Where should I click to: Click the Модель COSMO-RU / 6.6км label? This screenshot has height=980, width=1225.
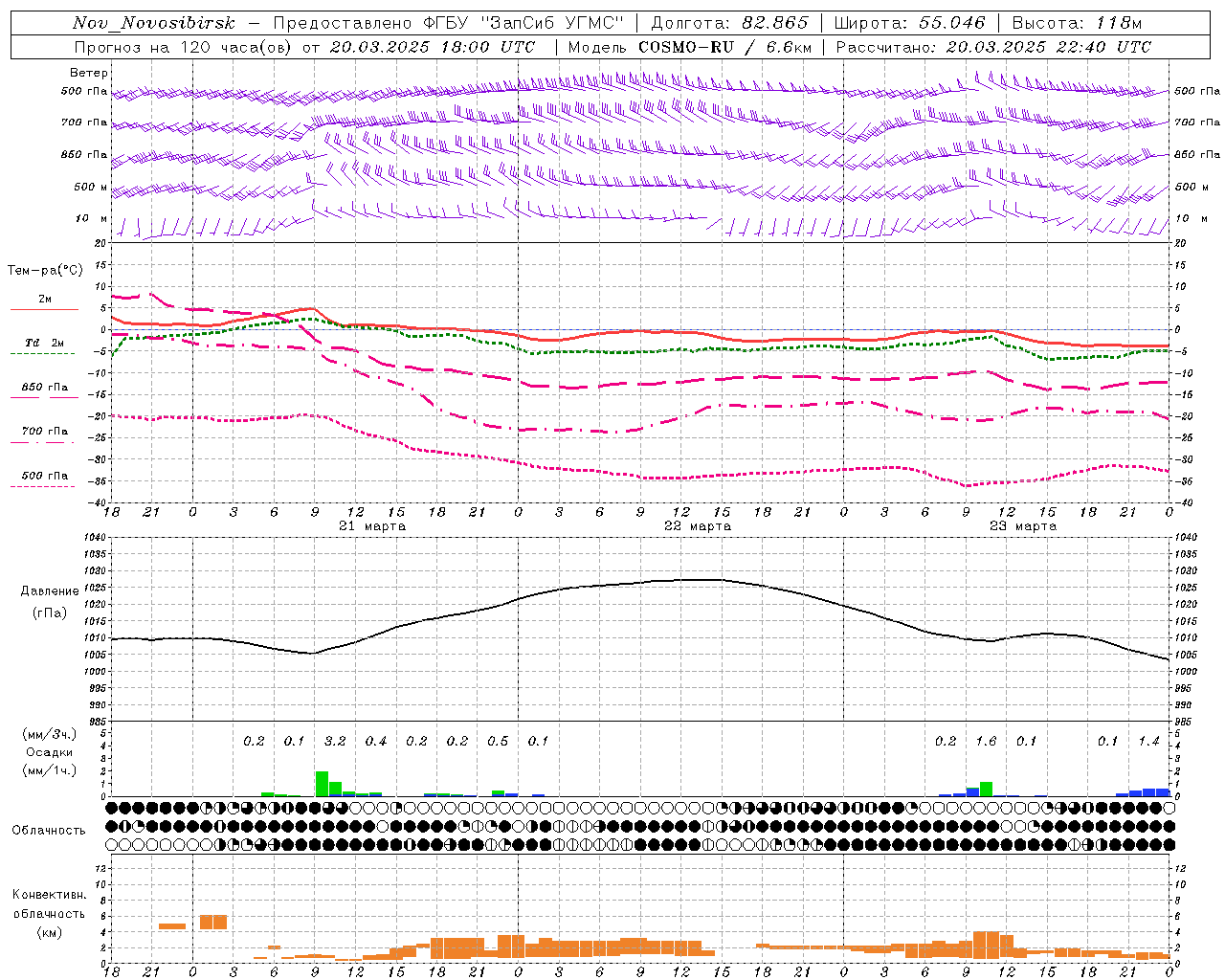[689, 47]
